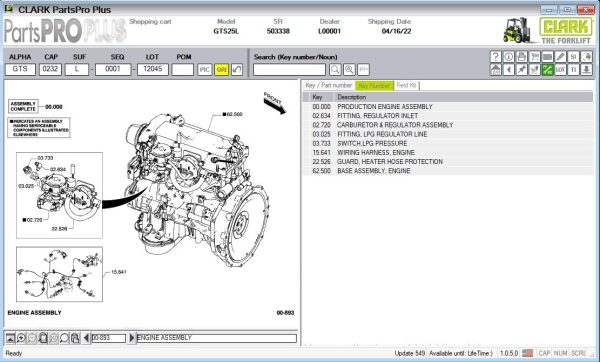This screenshot has height=362, width=600.
Task: Click callout 22.526 on diagram inset
Action: coord(59,229)
